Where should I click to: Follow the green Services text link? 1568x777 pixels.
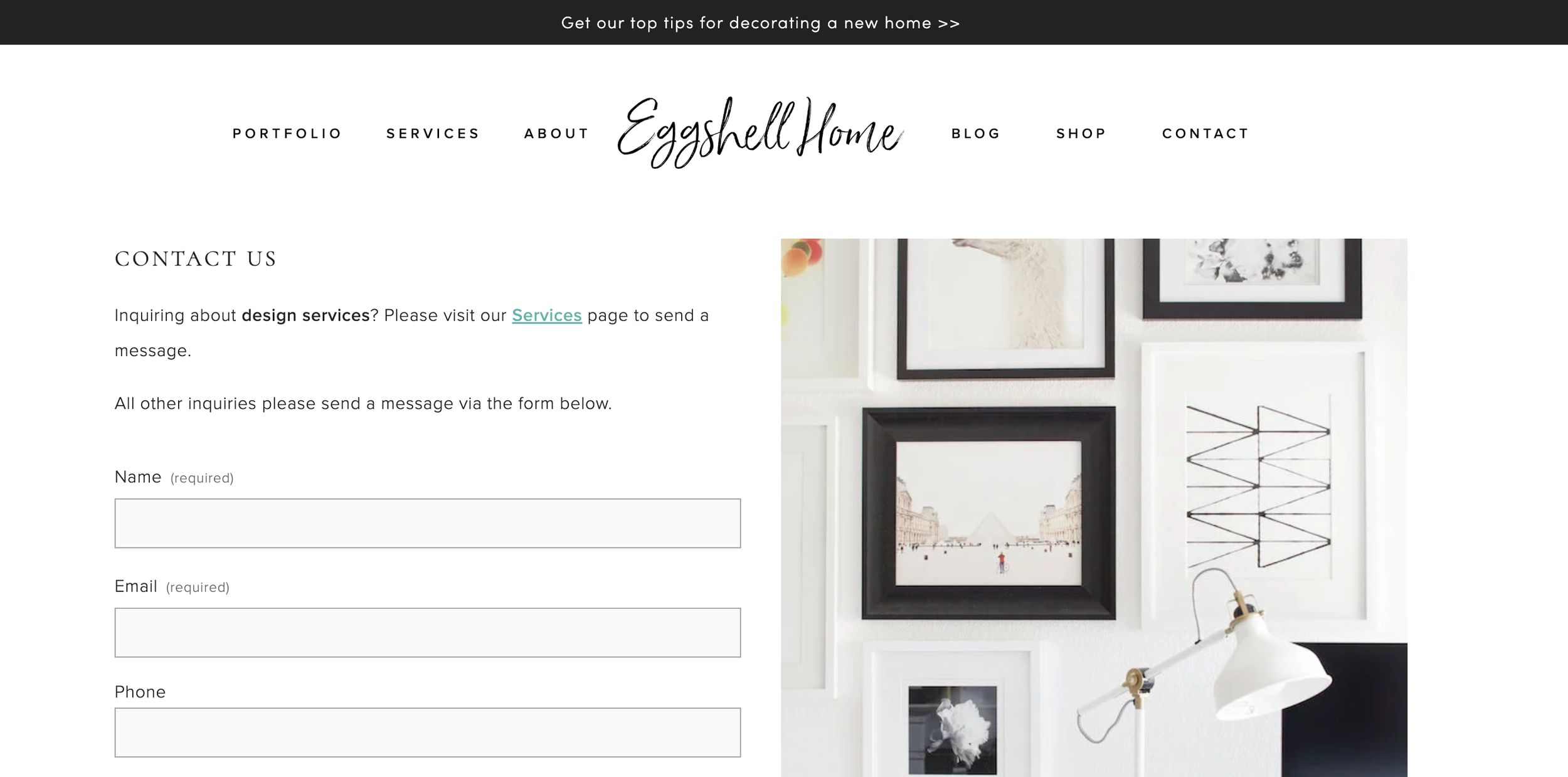coord(547,315)
